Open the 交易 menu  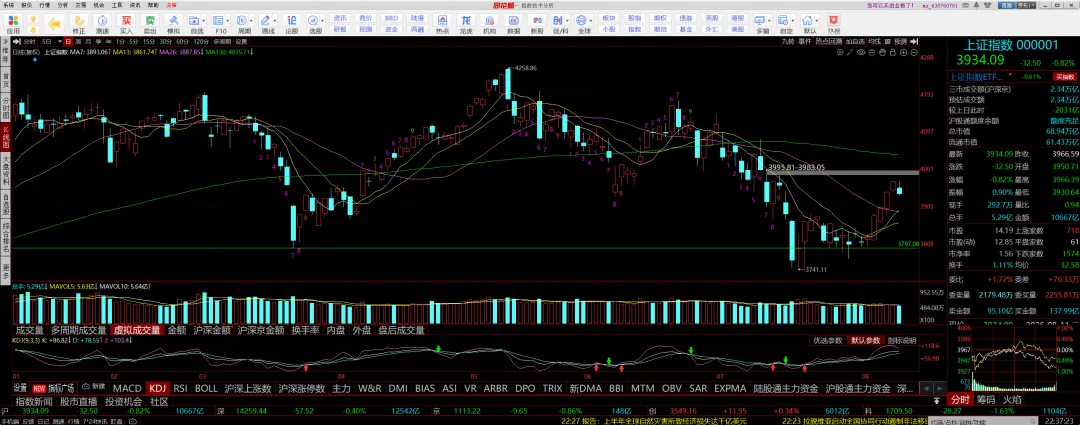point(81,4)
